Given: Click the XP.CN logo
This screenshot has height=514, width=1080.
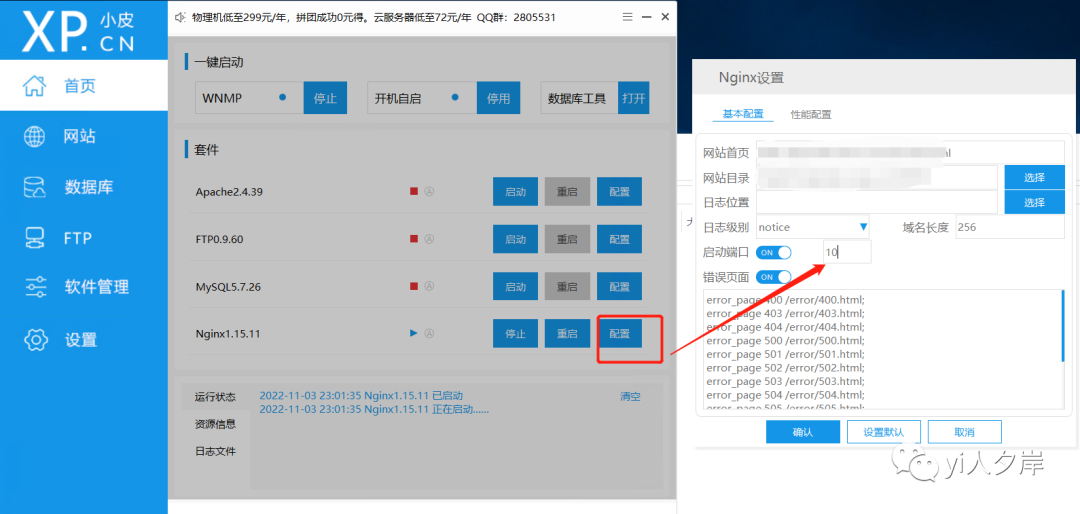Looking at the screenshot, I should pos(79,30).
